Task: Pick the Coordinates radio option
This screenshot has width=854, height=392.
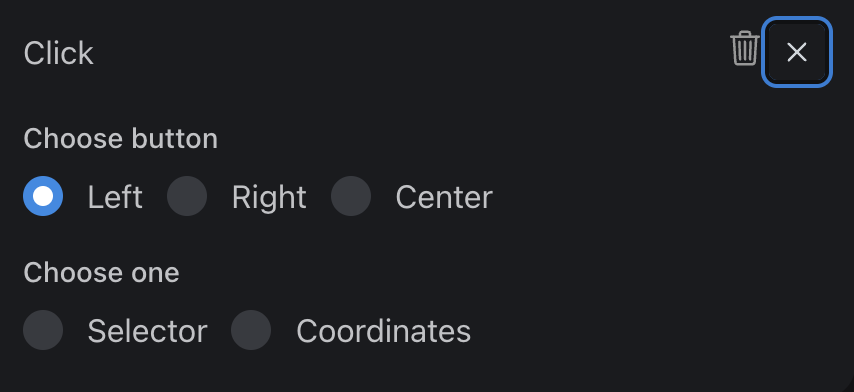Action: pos(251,330)
